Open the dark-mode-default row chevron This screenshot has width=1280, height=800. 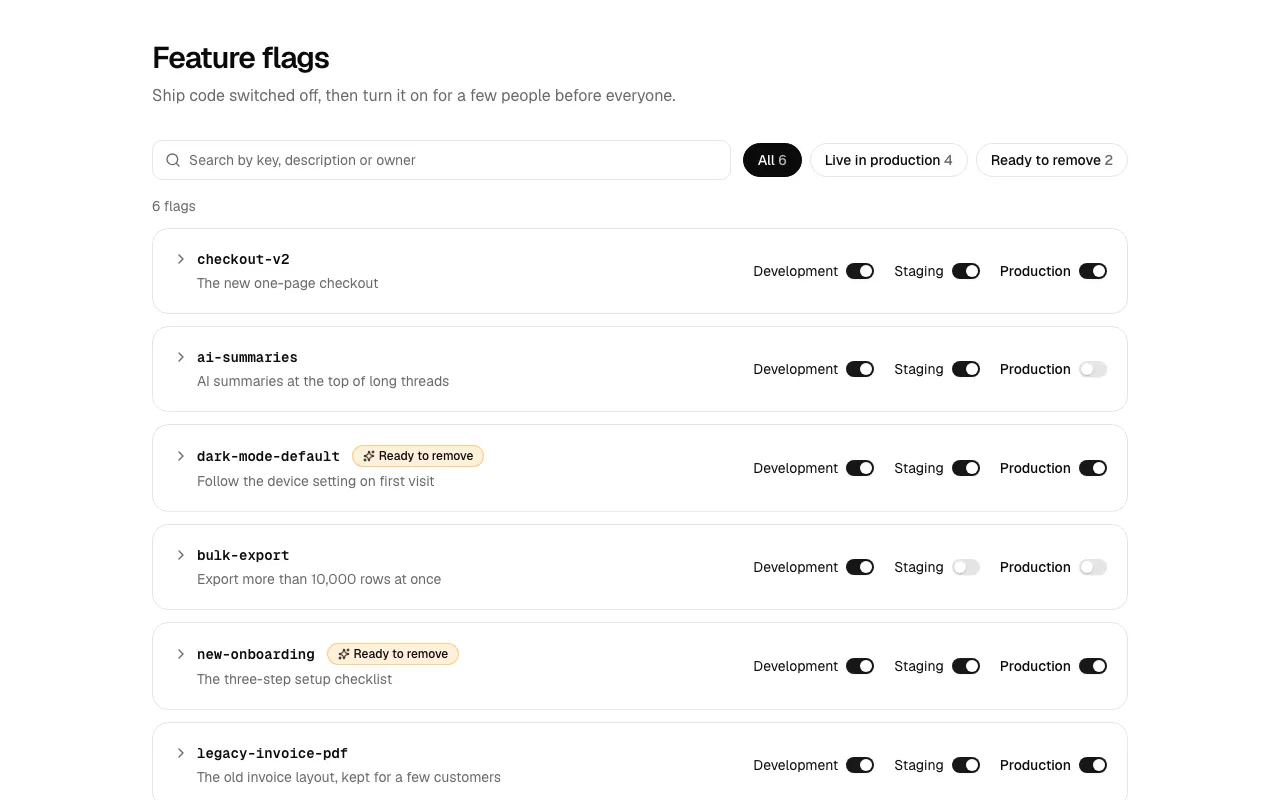click(x=181, y=456)
